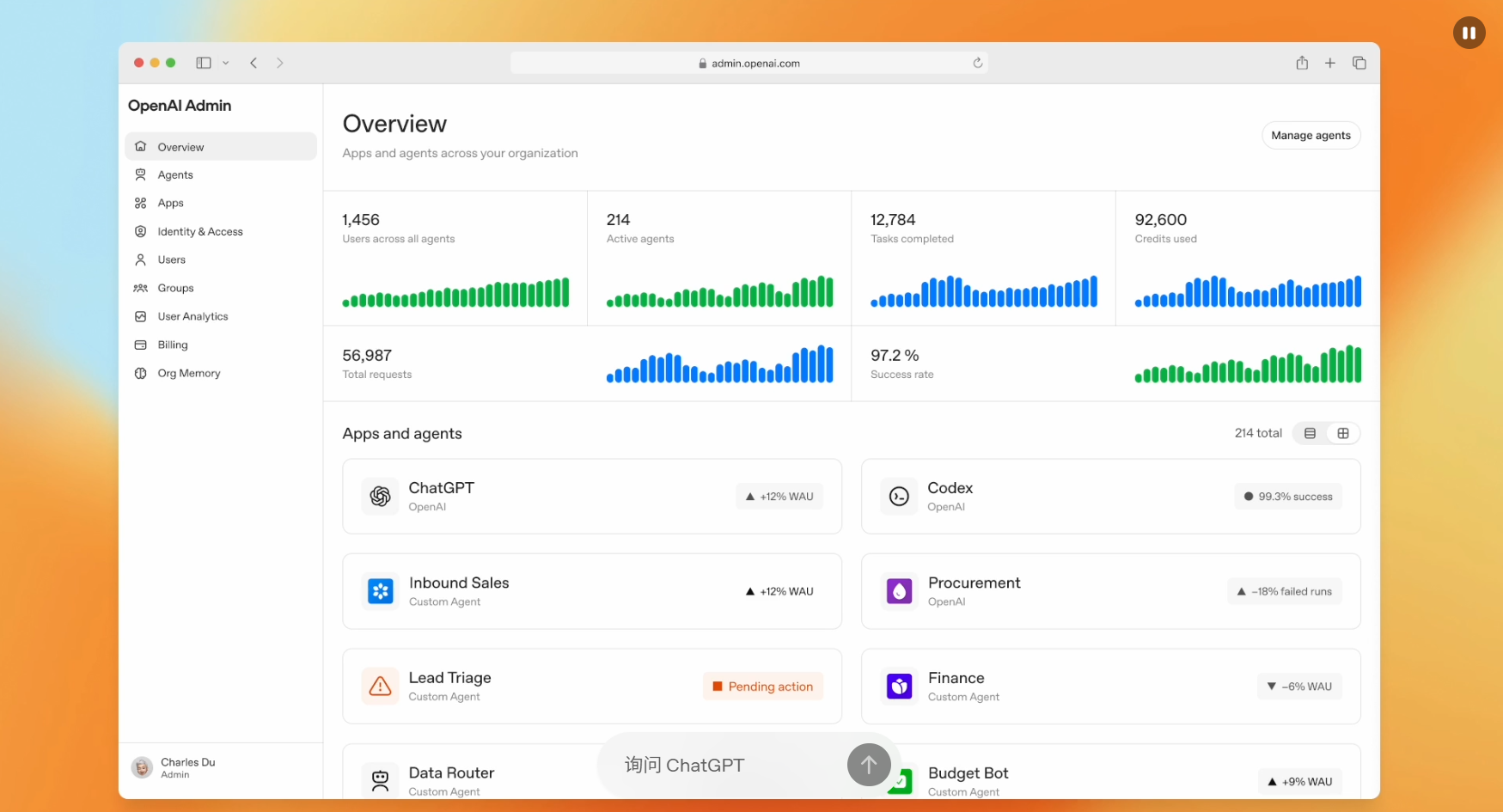Viewport: 1503px width, 812px height.
Task: Click the Finance agent icon
Action: coord(899,687)
